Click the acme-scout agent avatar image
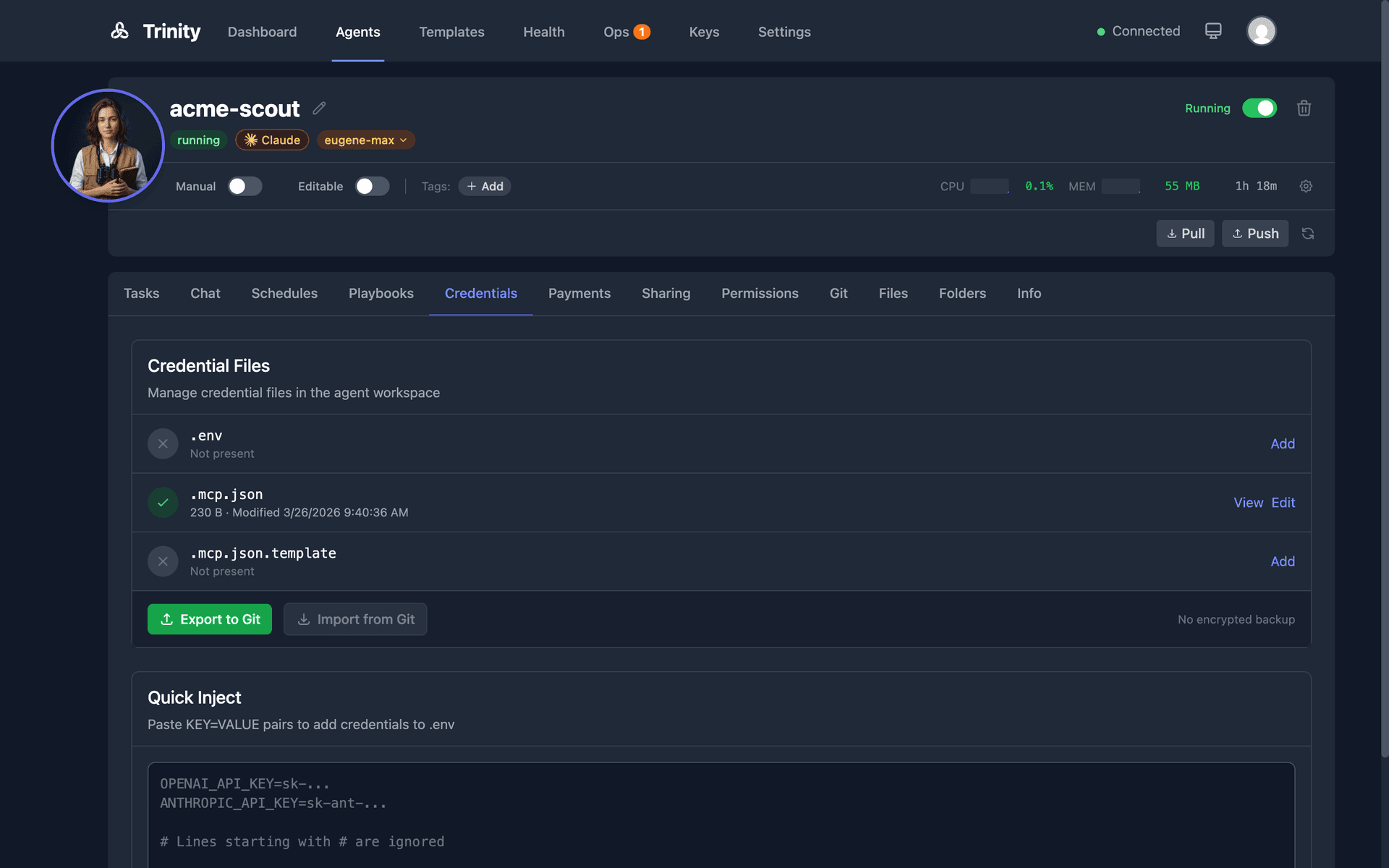This screenshot has width=1389, height=868. [109, 145]
